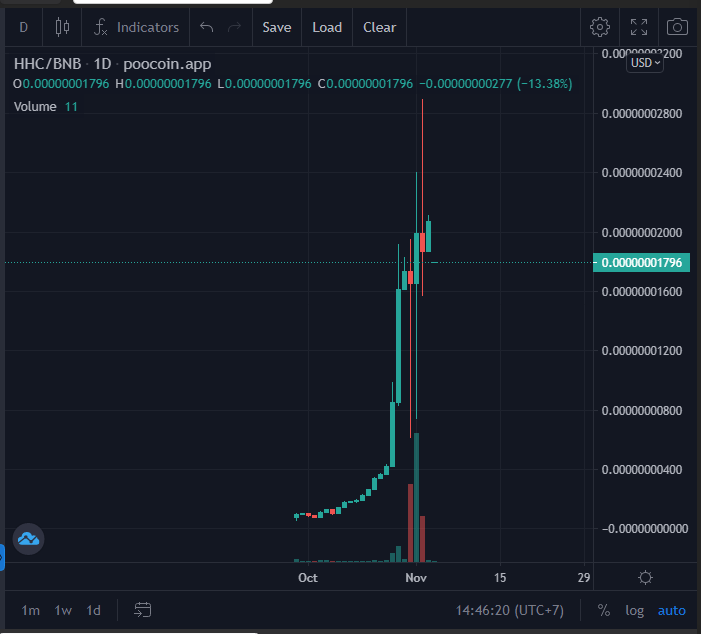The width and height of the screenshot is (701, 634).
Task: Click the Volume indicator label
Action: pos(35,107)
